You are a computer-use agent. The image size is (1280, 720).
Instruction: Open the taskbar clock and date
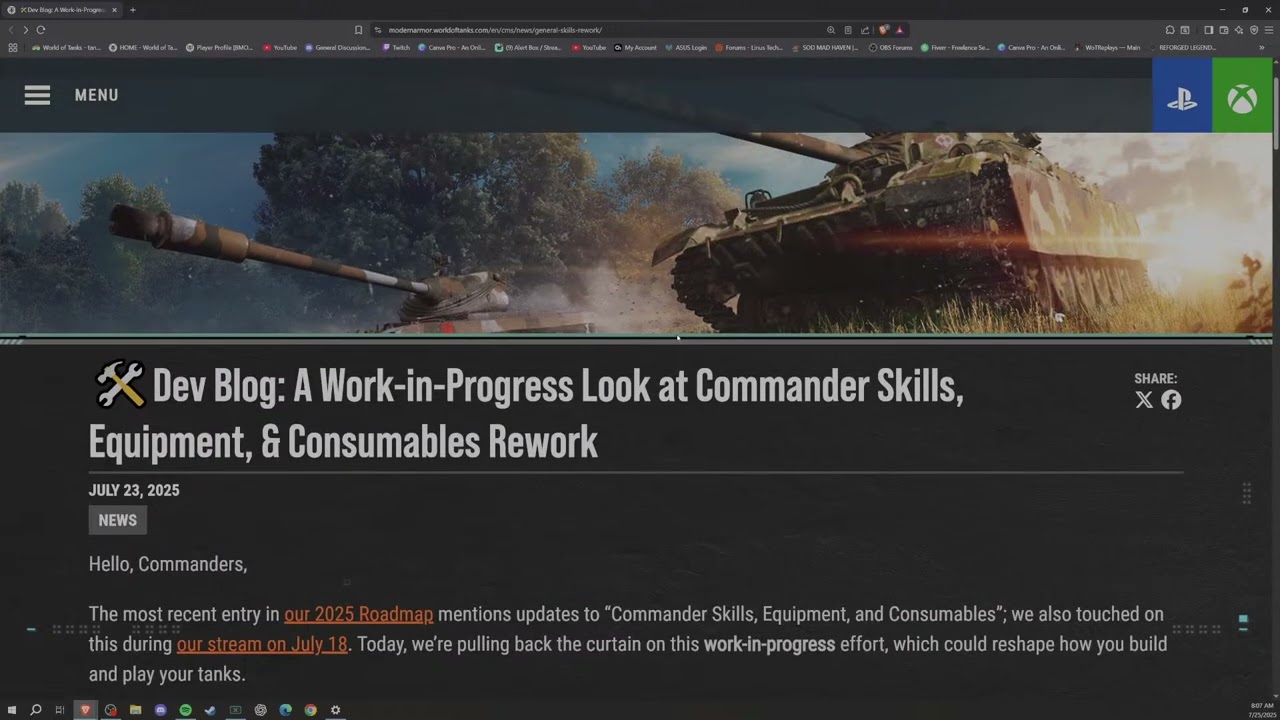click(x=1262, y=710)
